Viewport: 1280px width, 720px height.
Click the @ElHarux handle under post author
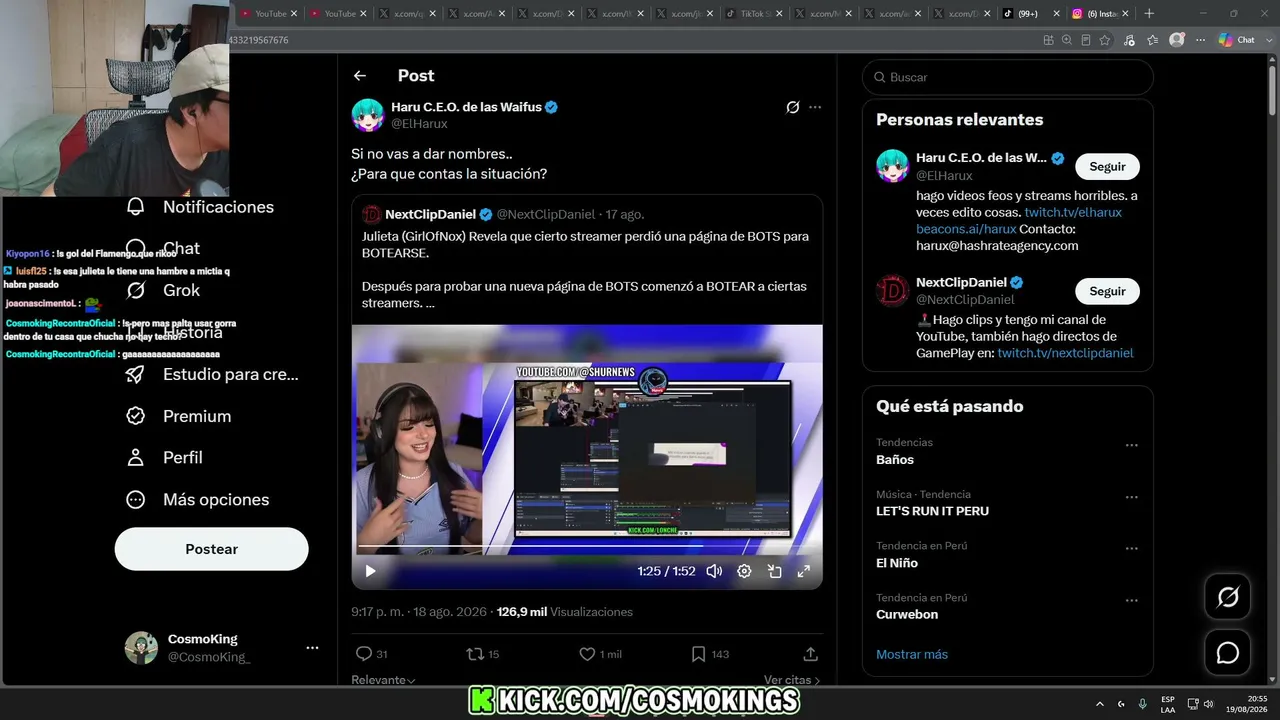tap(419, 124)
